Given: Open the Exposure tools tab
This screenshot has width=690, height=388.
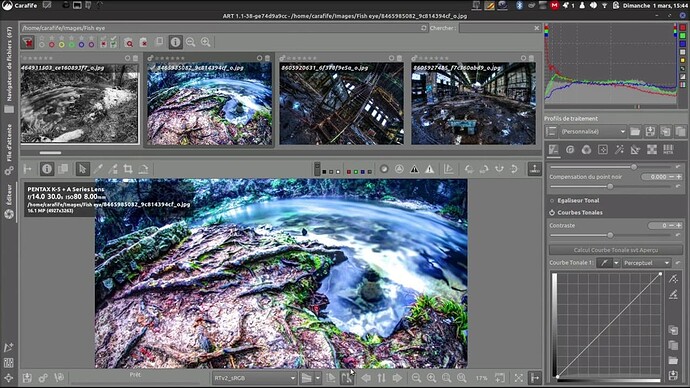Looking at the screenshot, I should point(554,150).
